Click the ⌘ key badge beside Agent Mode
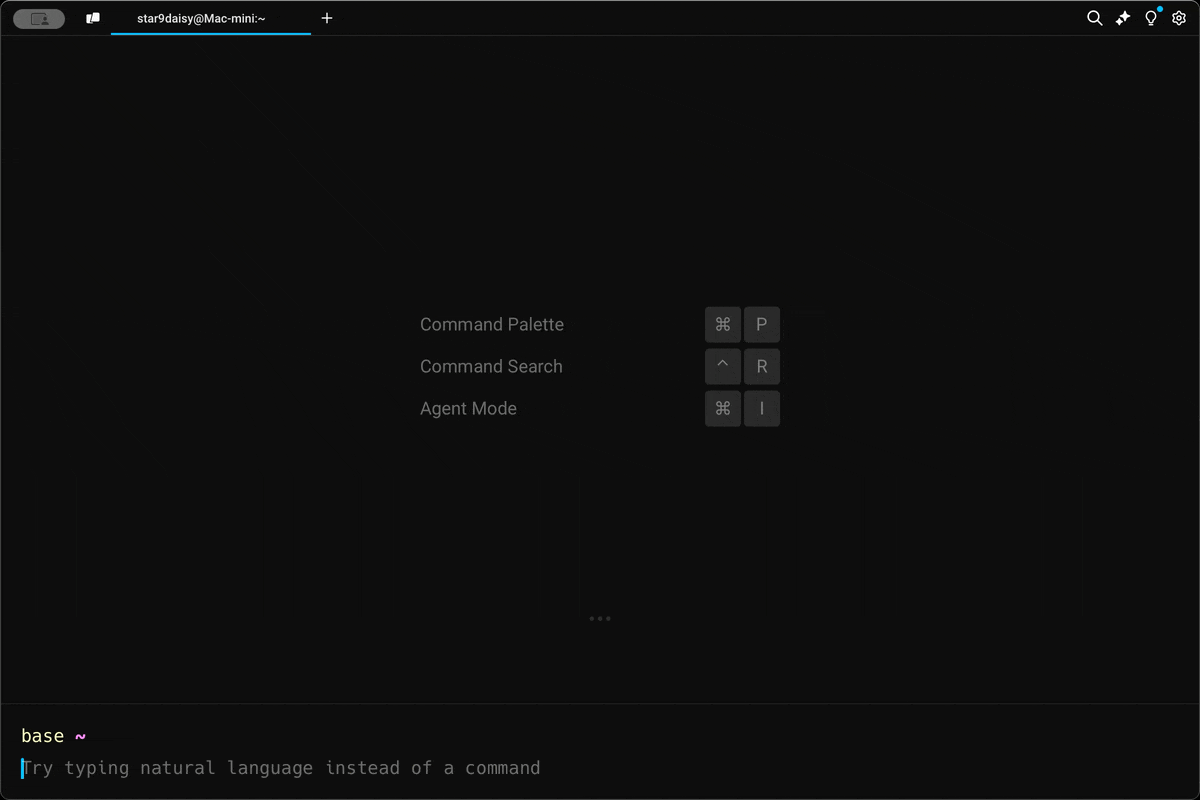 tap(723, 408)
